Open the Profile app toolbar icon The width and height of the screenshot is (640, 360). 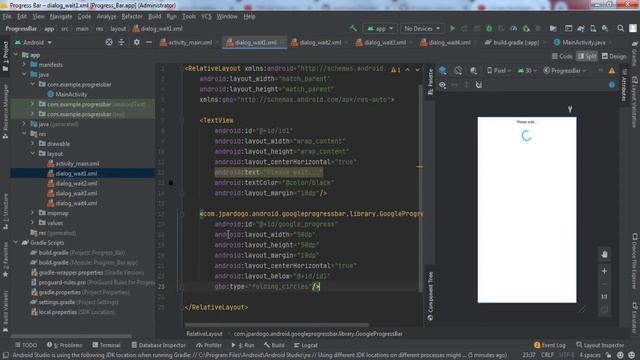point(514,29)
